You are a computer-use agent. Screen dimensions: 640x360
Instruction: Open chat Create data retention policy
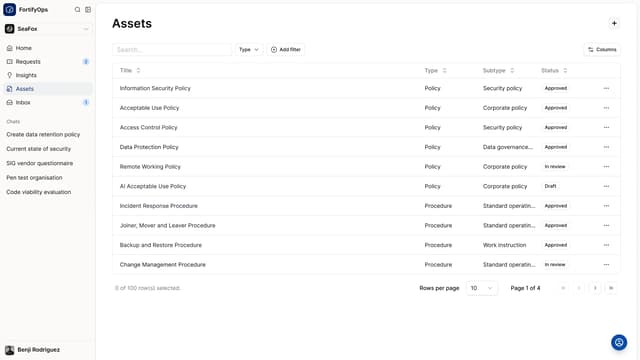pyautogui.click(x=43, y=134)
